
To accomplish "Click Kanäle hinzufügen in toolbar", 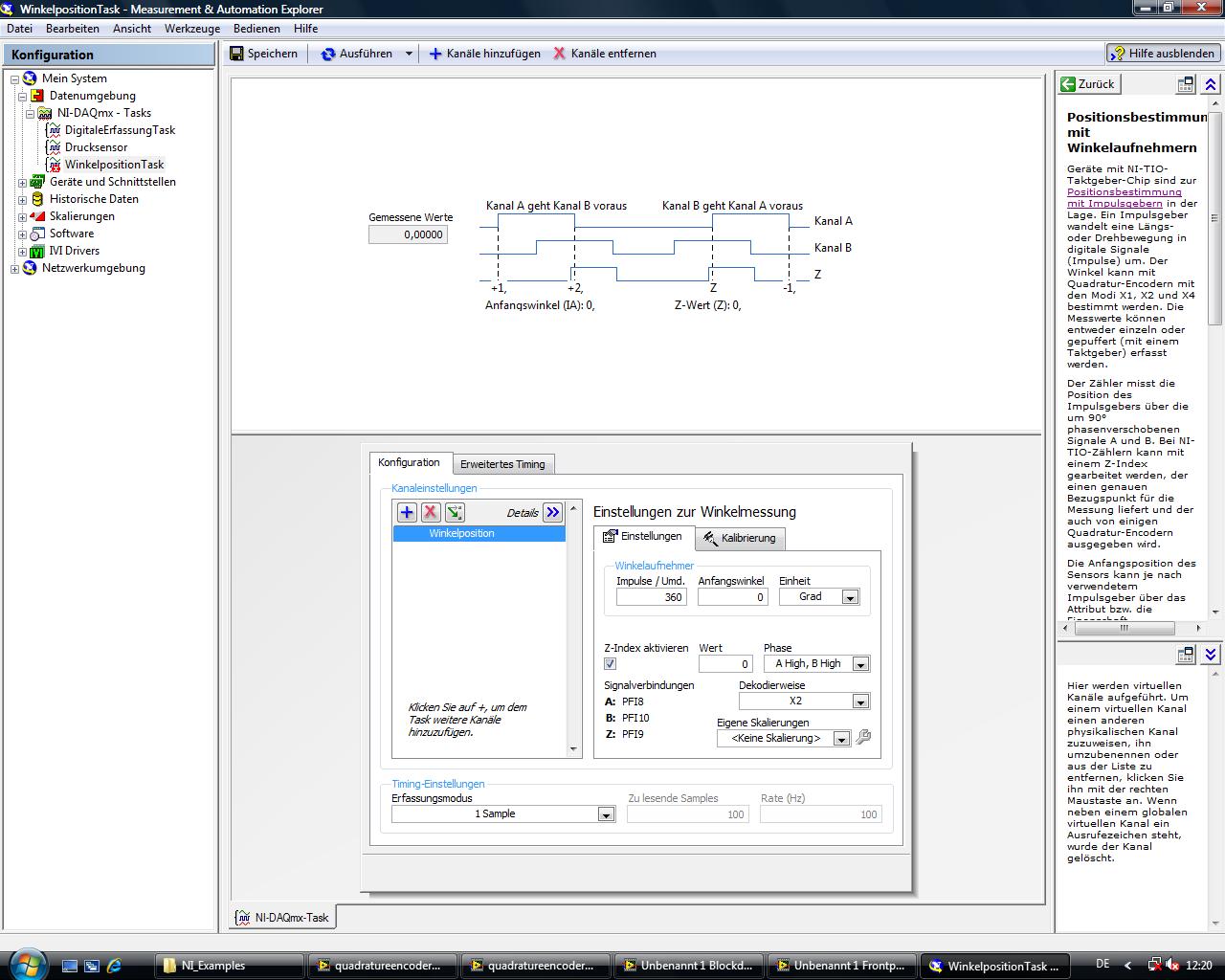I will click(x=484, y=54).
